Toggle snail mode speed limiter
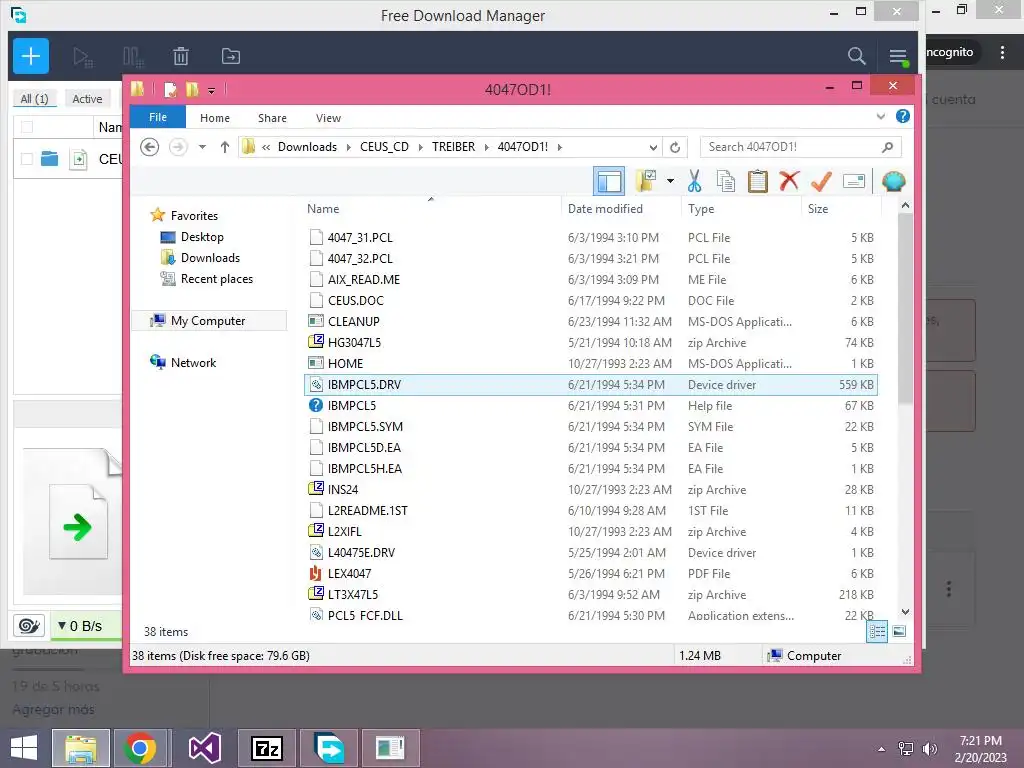 pos(29,626)
